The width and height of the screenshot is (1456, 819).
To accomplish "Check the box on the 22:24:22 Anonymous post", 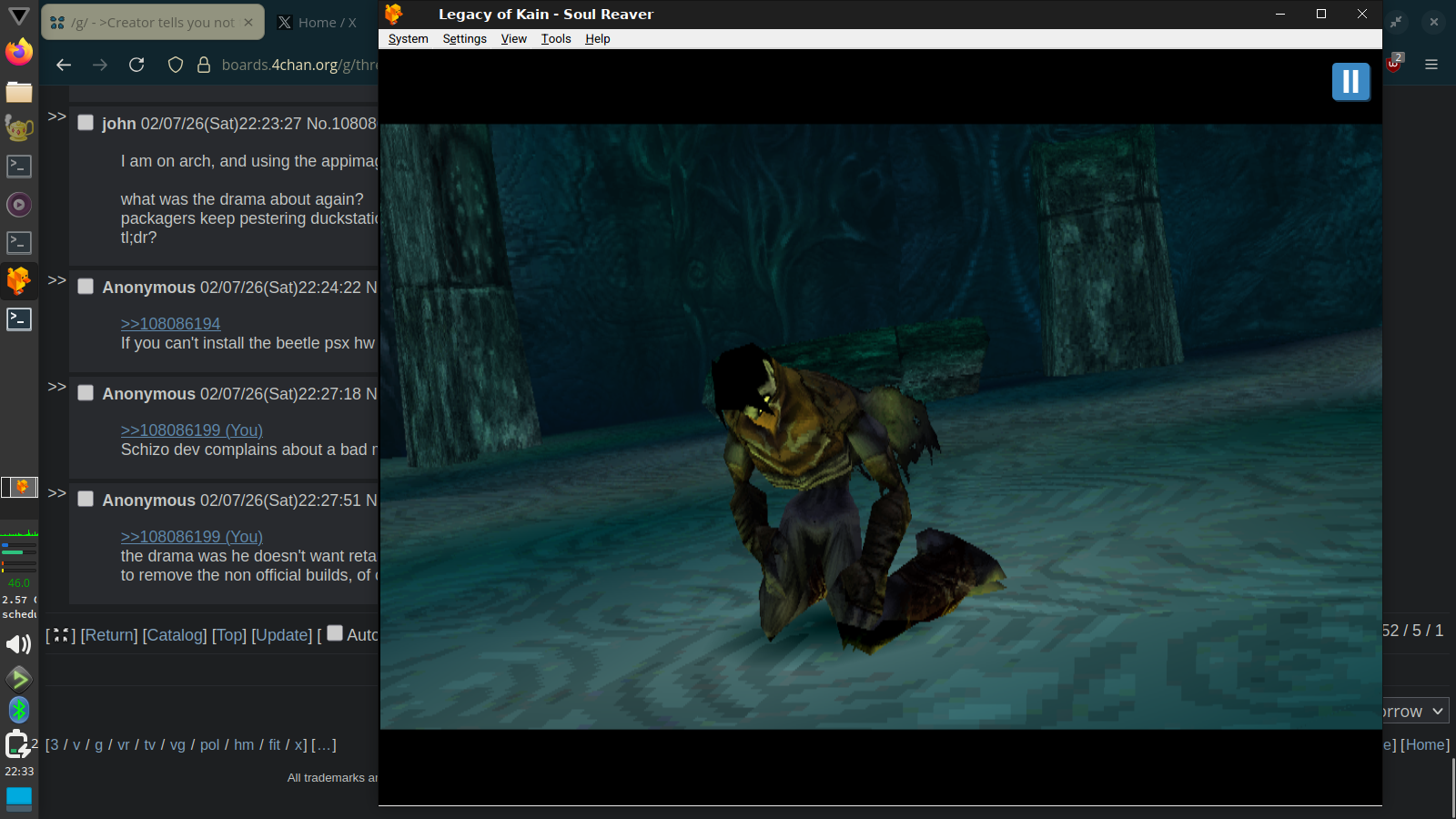I will (x=86, y=287).
